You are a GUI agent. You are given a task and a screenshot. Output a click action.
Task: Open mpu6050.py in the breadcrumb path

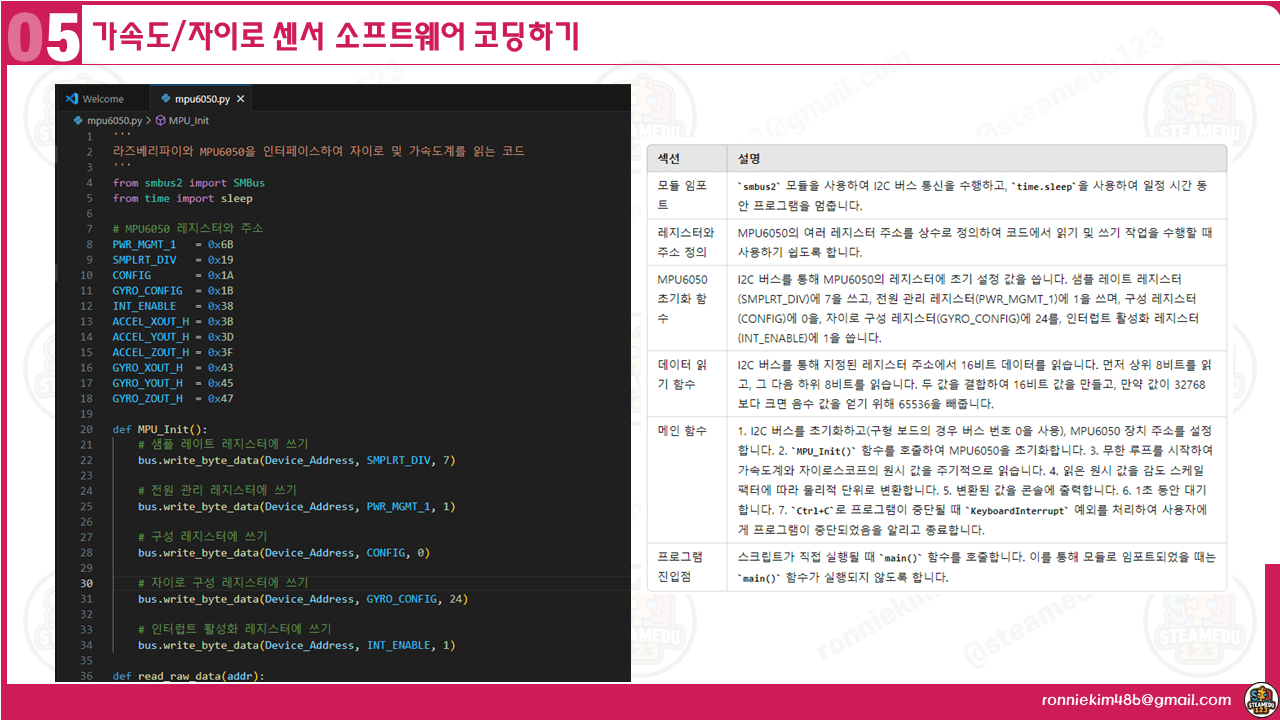[114, 120]
